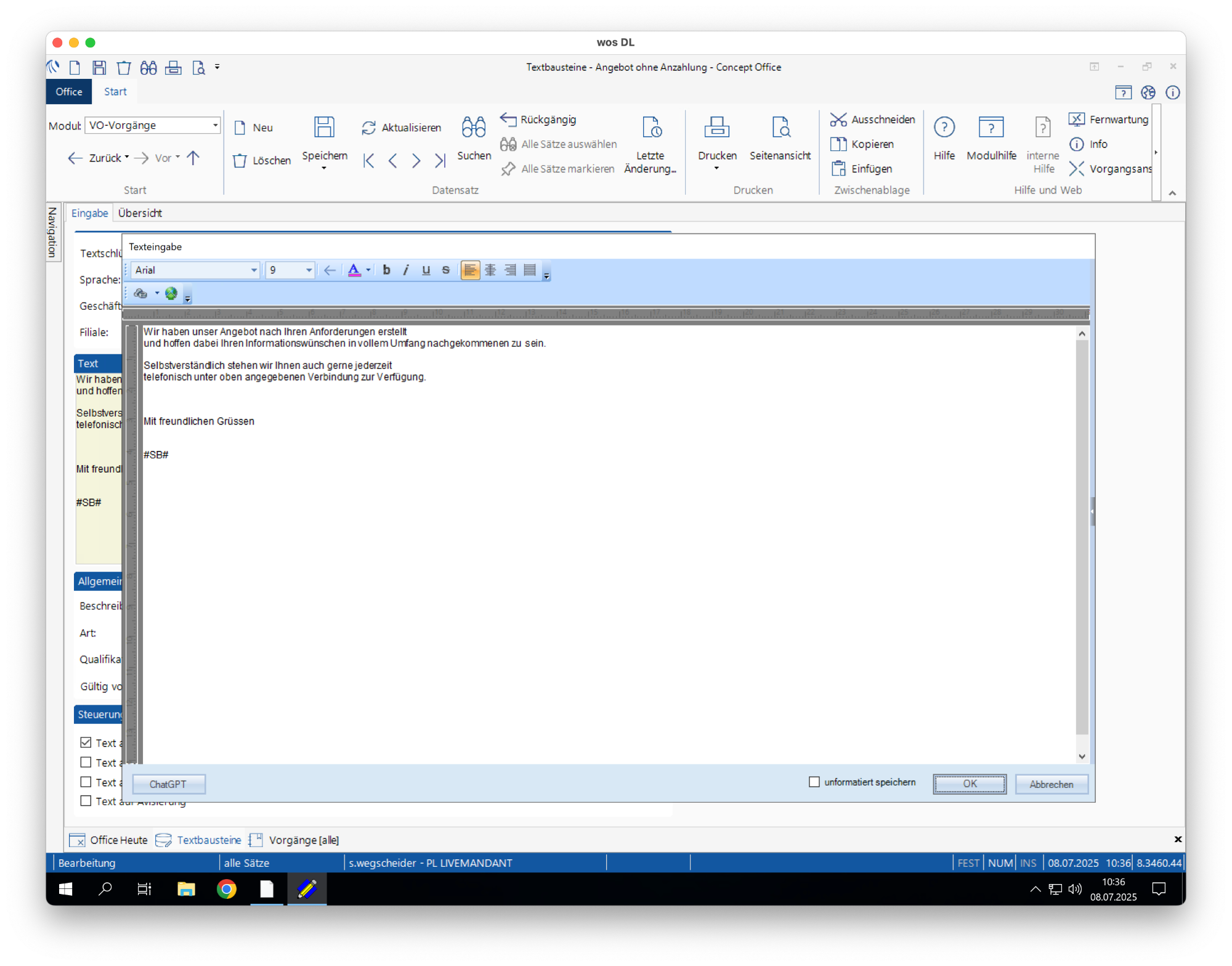This screenshot has width=1232, height=966.
Task: Go to next record arrow
Action: [x=416, y=161]
